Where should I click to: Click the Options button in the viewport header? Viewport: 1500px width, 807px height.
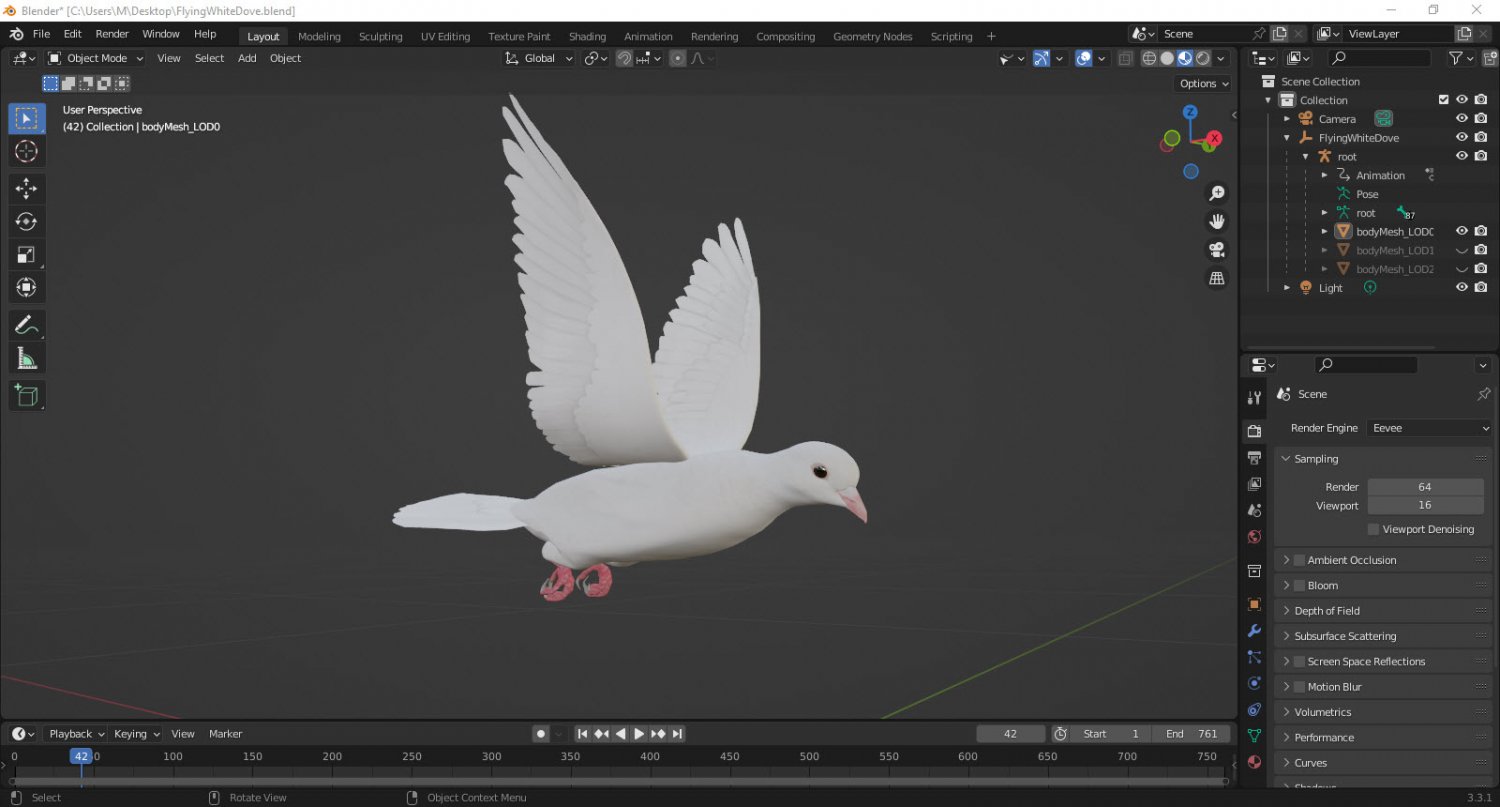click(x=1201, y=83)
